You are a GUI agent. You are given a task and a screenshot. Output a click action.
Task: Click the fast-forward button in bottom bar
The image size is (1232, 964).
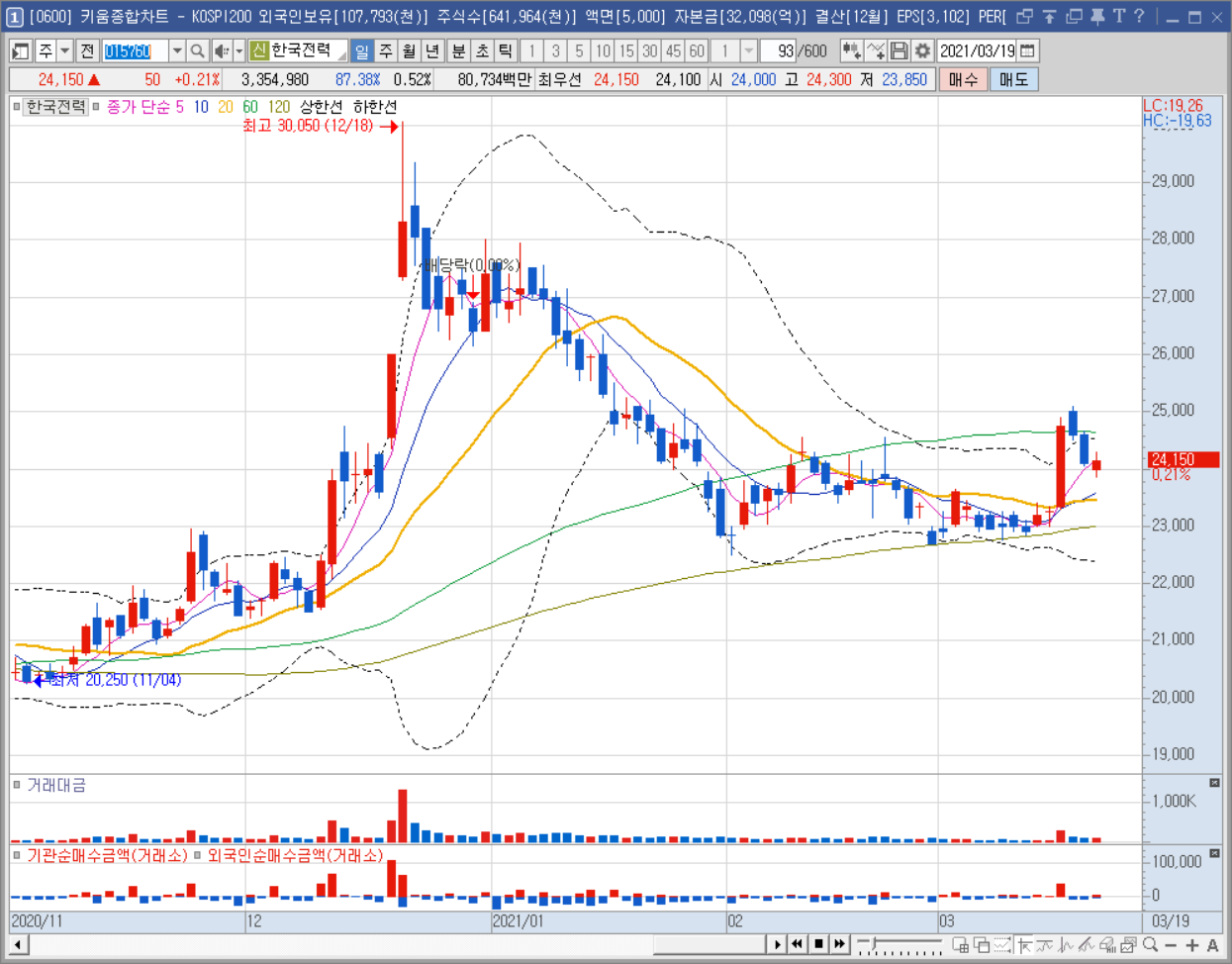[839, 944]
